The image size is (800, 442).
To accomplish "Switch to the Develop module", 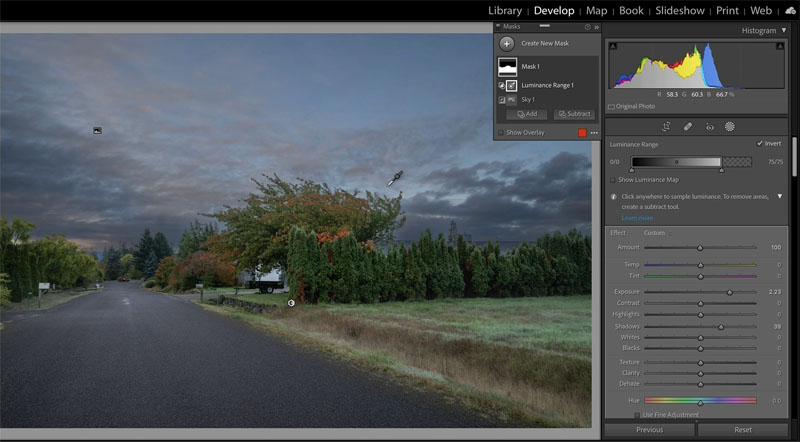I will click(554, 11).
